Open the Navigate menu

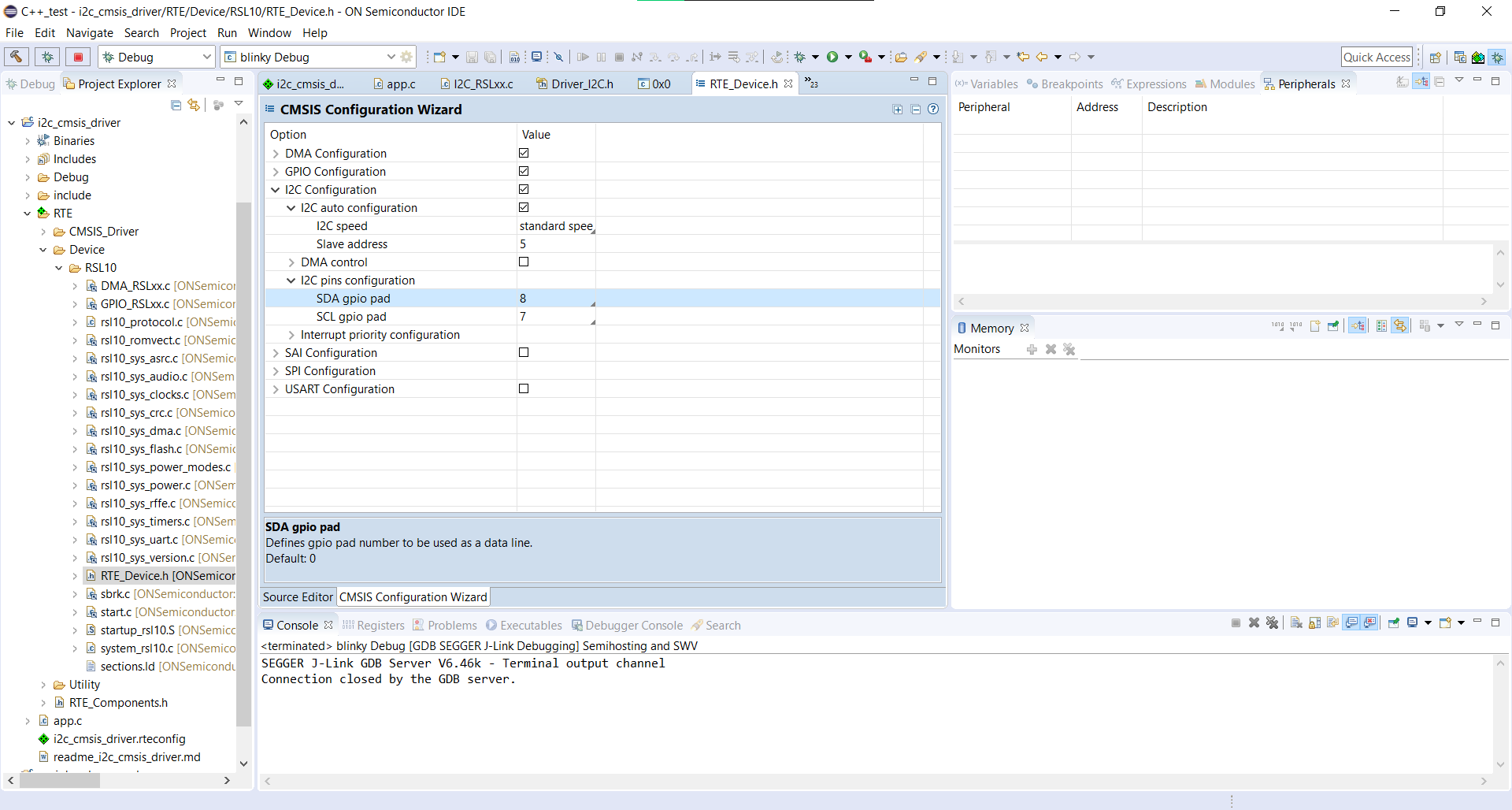coord(89,33)
